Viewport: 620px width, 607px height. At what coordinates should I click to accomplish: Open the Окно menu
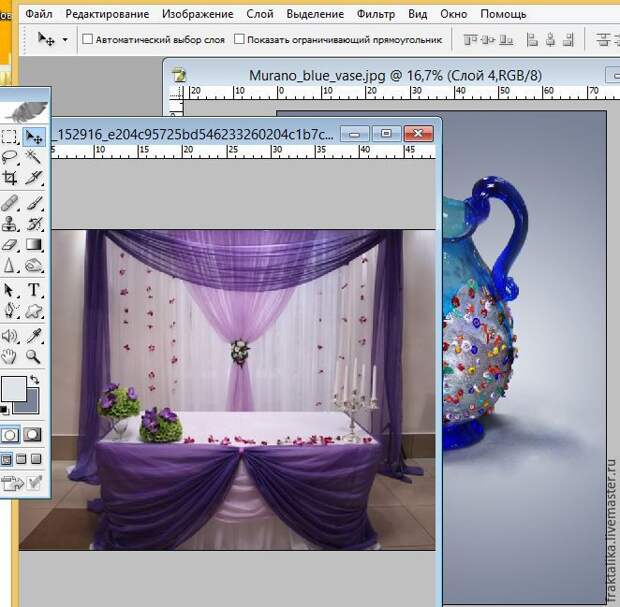(x=454, y=14)
